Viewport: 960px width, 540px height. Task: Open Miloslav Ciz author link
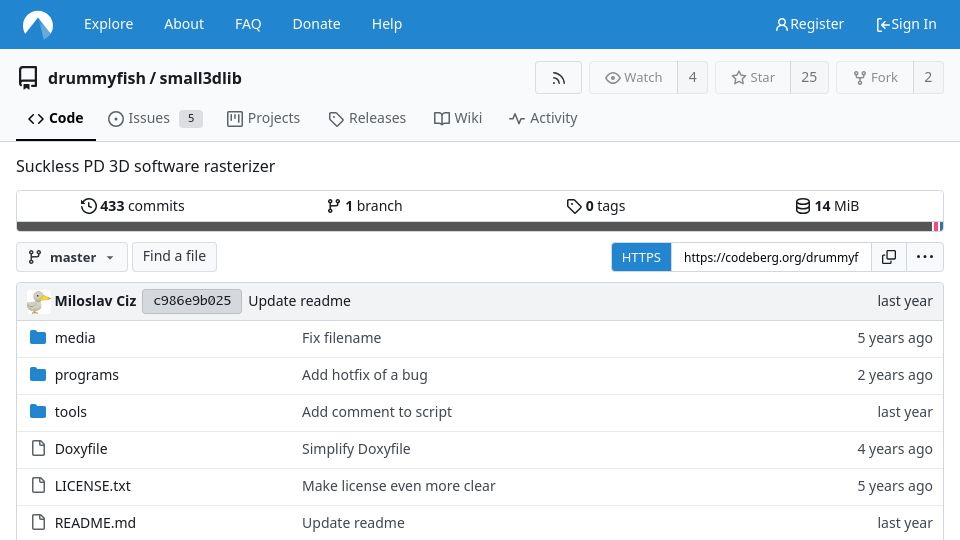96,301
